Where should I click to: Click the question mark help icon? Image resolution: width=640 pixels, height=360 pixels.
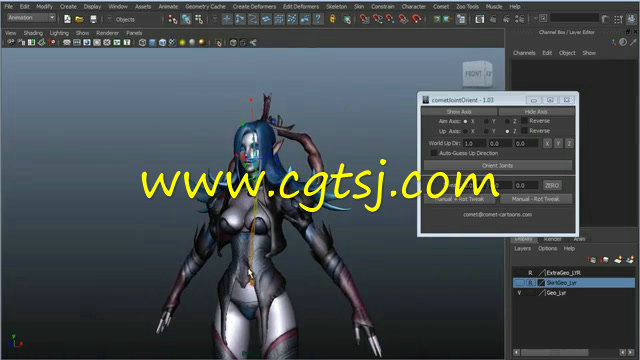(318, 19)
